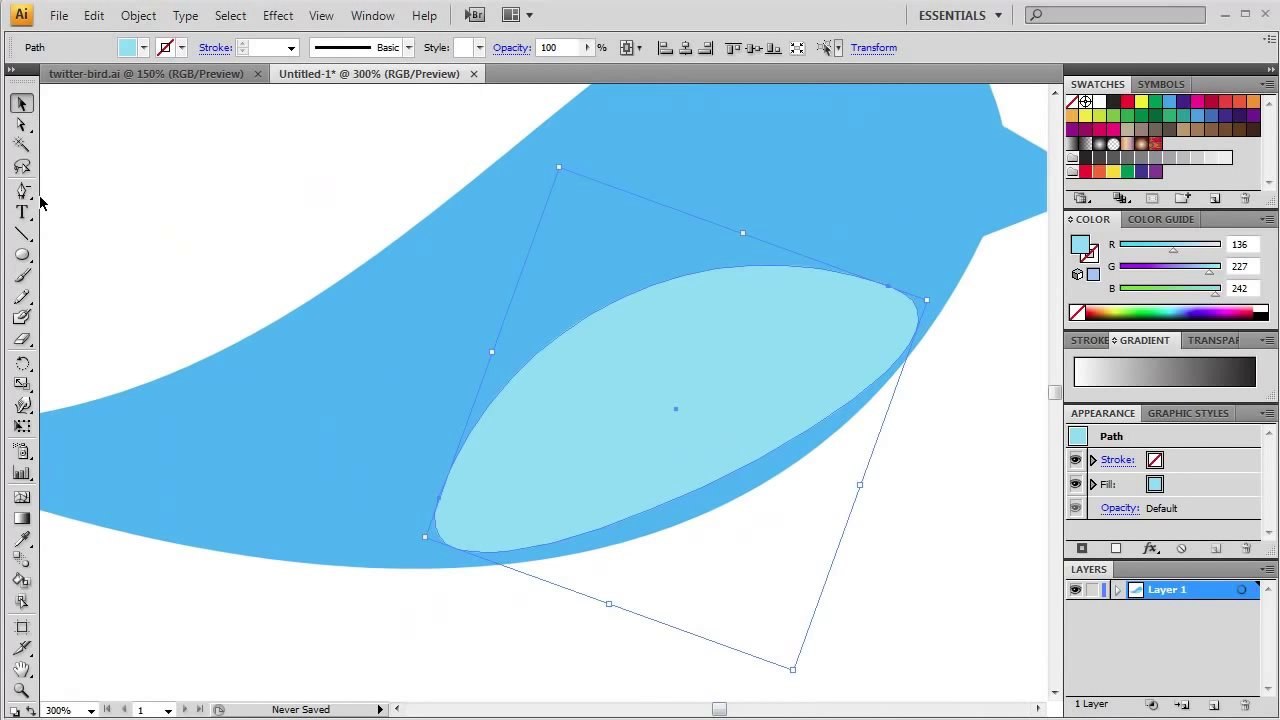Screen dimensions: 1280x720
Task: Switch to the Symbols panel tab
Action: pyautogui.click(x=1161, y=84)
